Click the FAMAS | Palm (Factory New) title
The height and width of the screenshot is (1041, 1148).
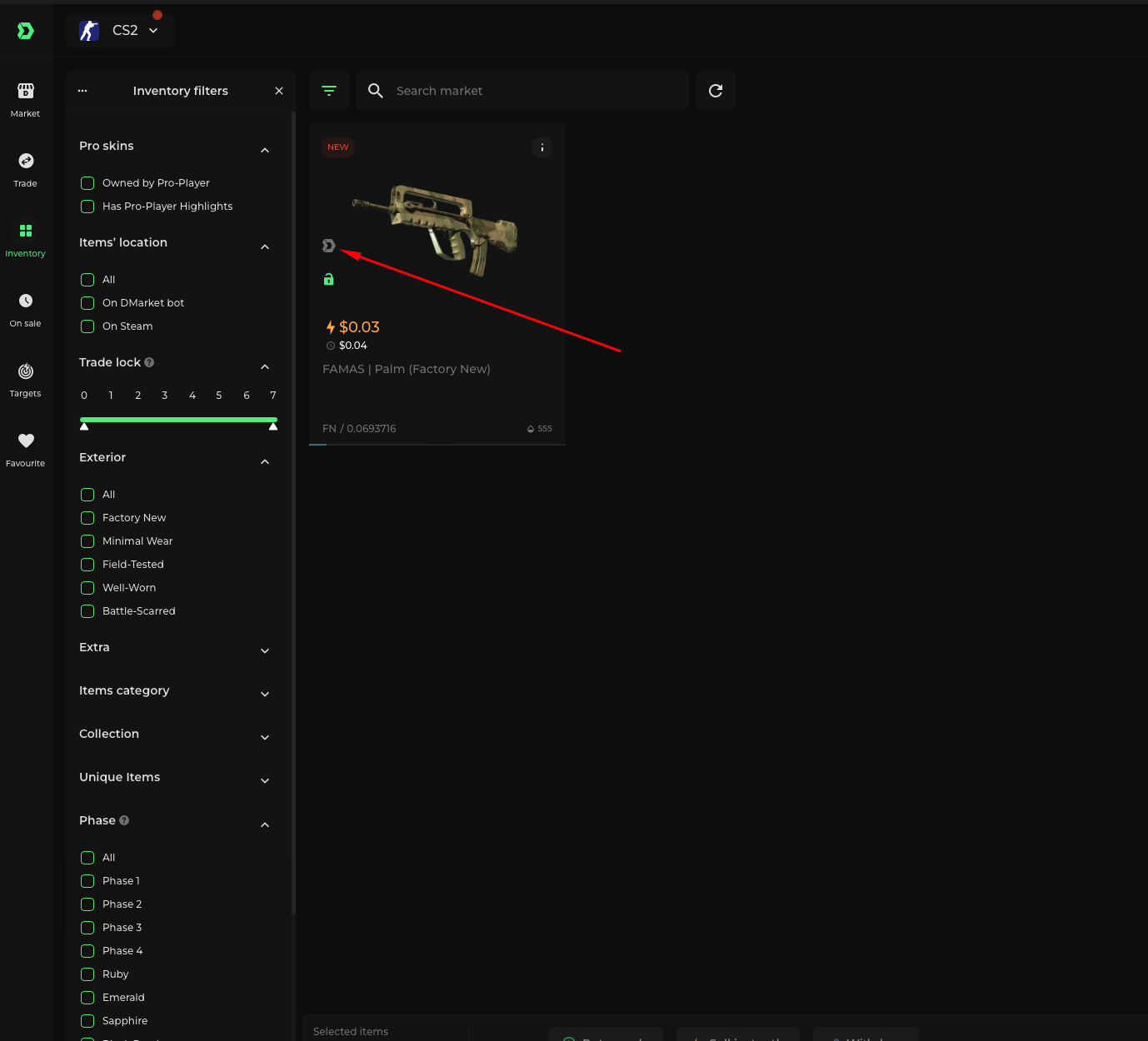(x=407, y=369)
